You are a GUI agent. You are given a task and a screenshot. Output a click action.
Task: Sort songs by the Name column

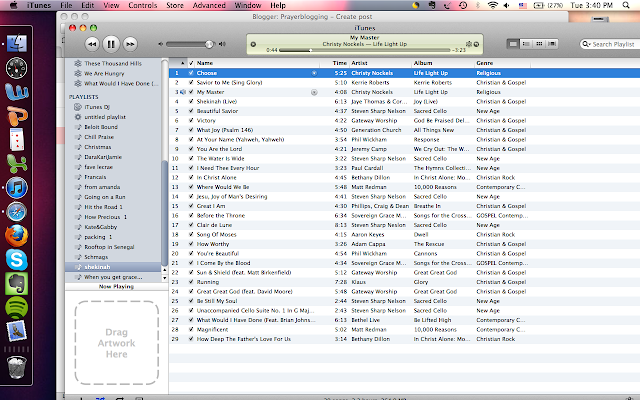coord(257,63)
